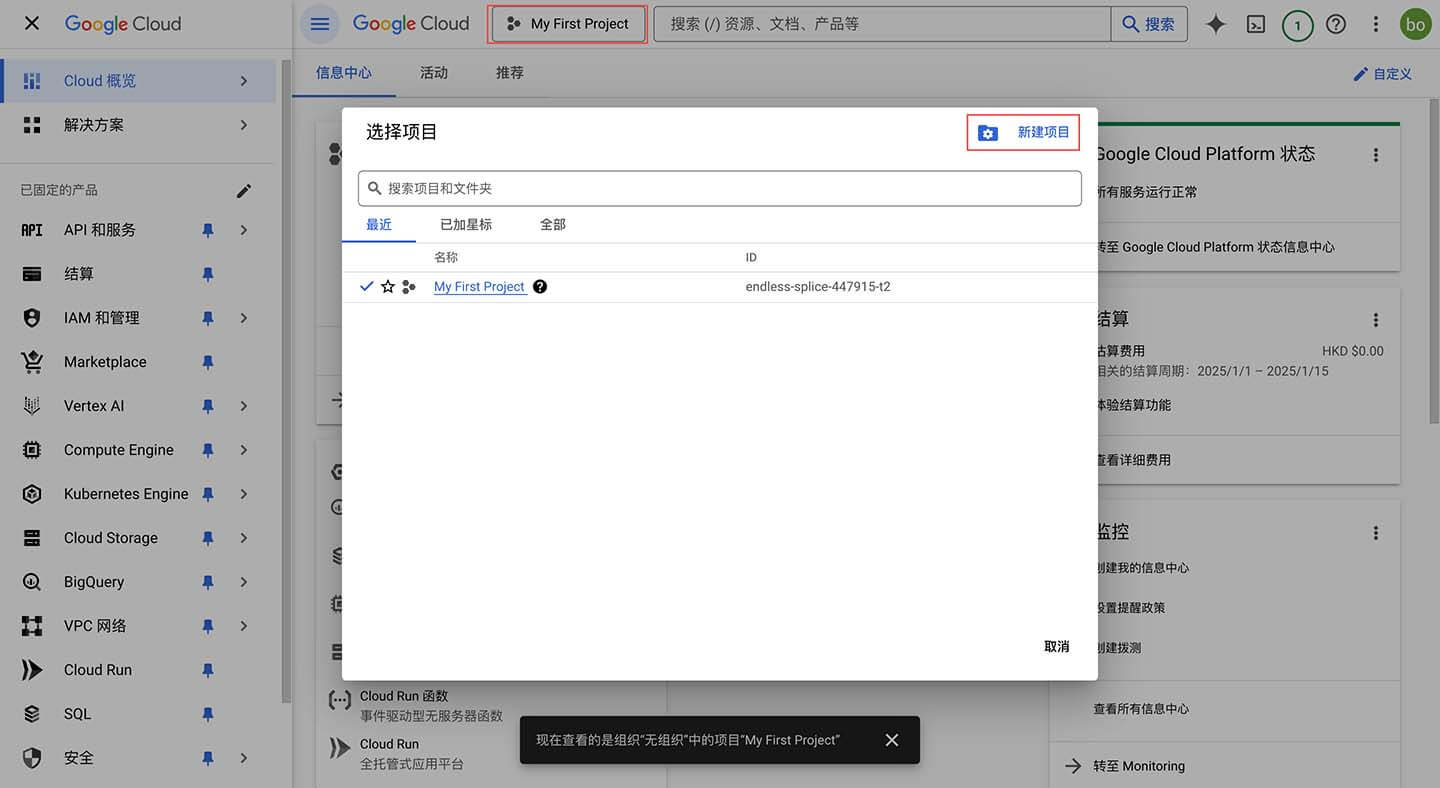This screenshot has height=788, width=1440.
Task: Unpin IAM 和管理 from the sidebar
Action: point(208,318)
